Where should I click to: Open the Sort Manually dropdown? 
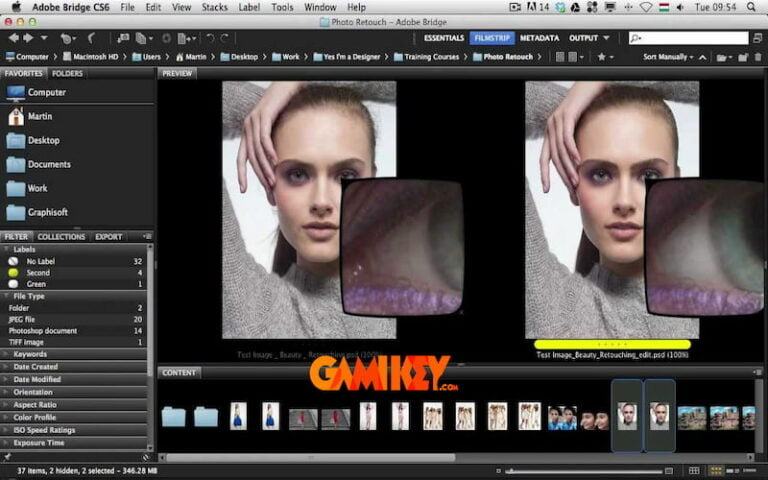[x=668, y=57]
